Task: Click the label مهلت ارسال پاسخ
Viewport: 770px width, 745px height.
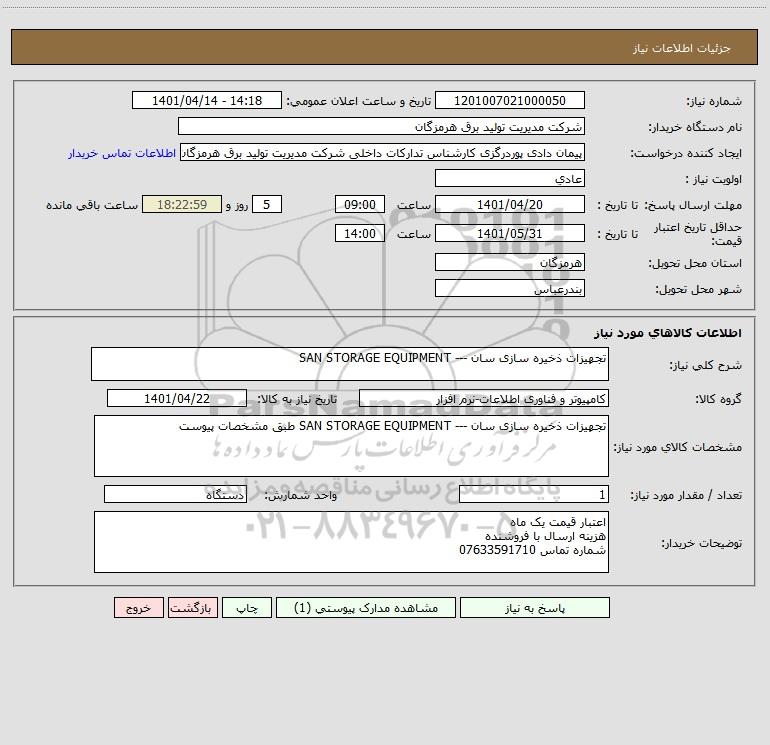Action: coord(692,205)
